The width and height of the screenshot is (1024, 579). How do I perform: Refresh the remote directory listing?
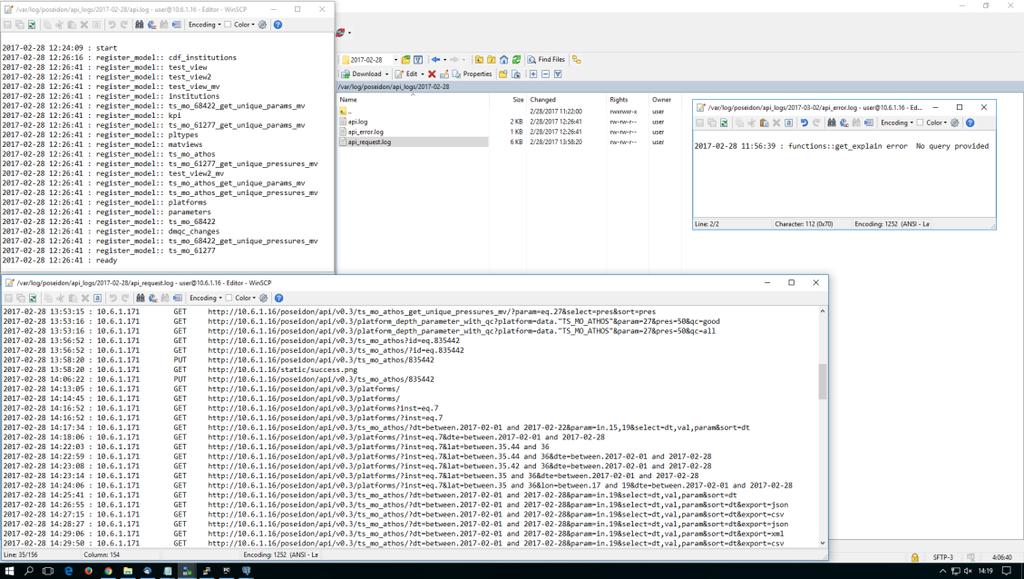pos(516,59)
